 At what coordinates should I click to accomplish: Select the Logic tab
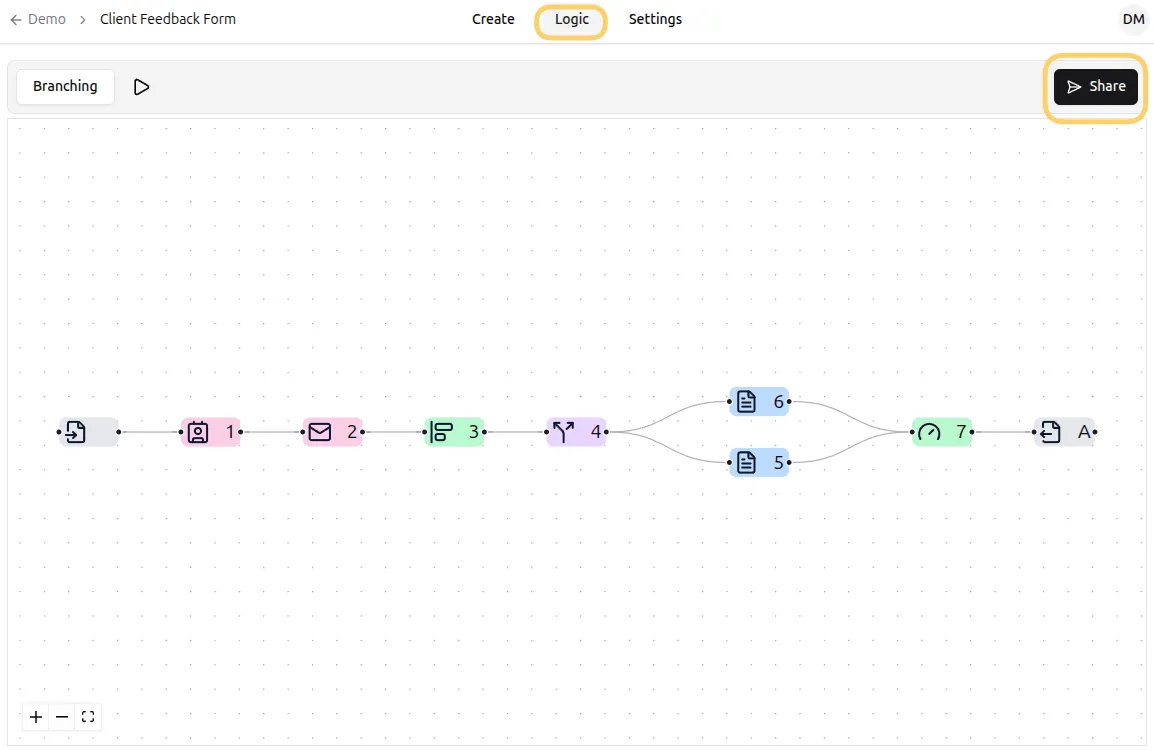click(571, 19)
